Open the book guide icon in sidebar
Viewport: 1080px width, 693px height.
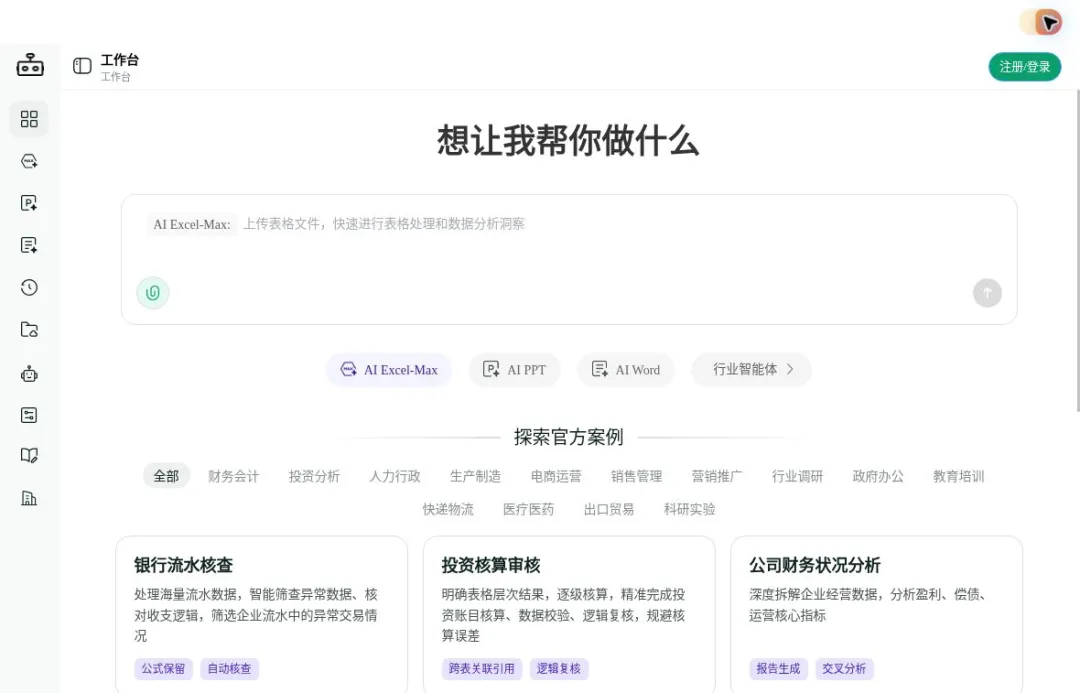(29, 455)
